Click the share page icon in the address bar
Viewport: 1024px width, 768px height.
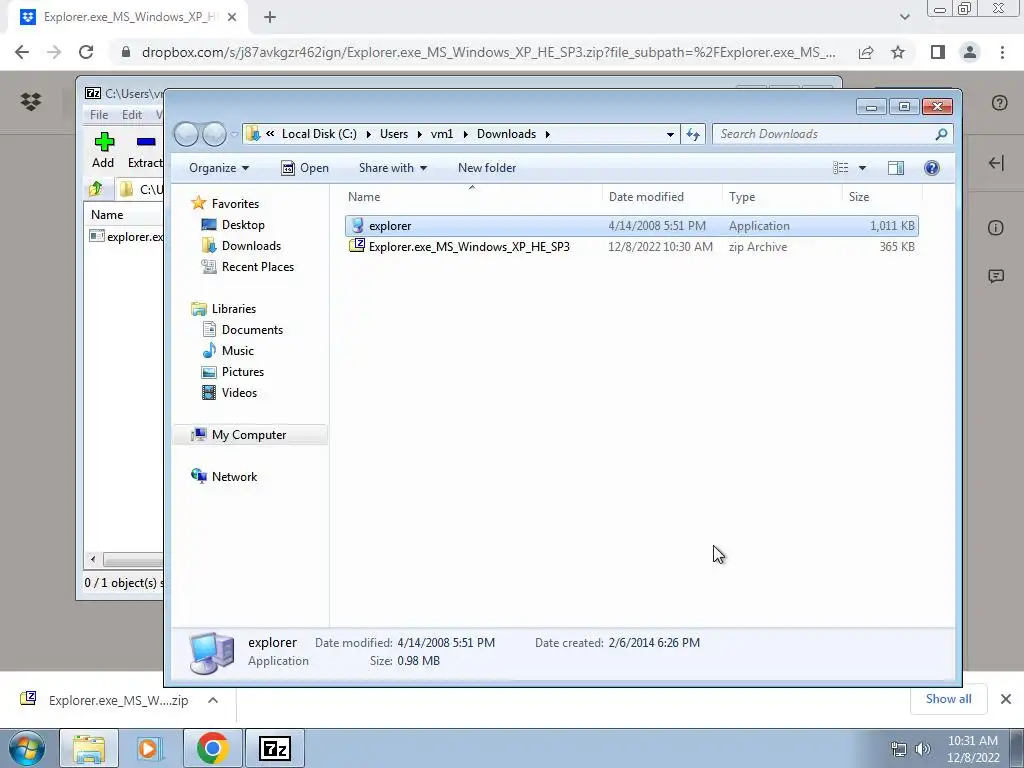[x=866, y=52]
